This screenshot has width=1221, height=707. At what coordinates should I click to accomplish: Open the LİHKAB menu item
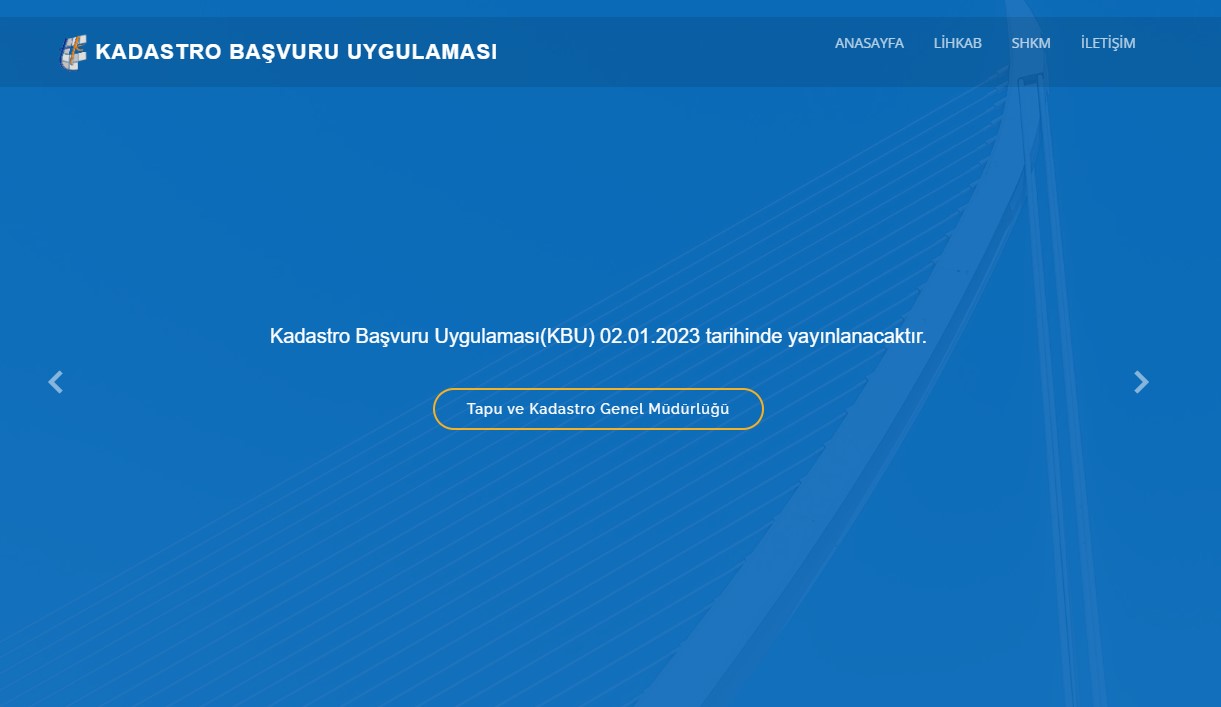[957, 43]
